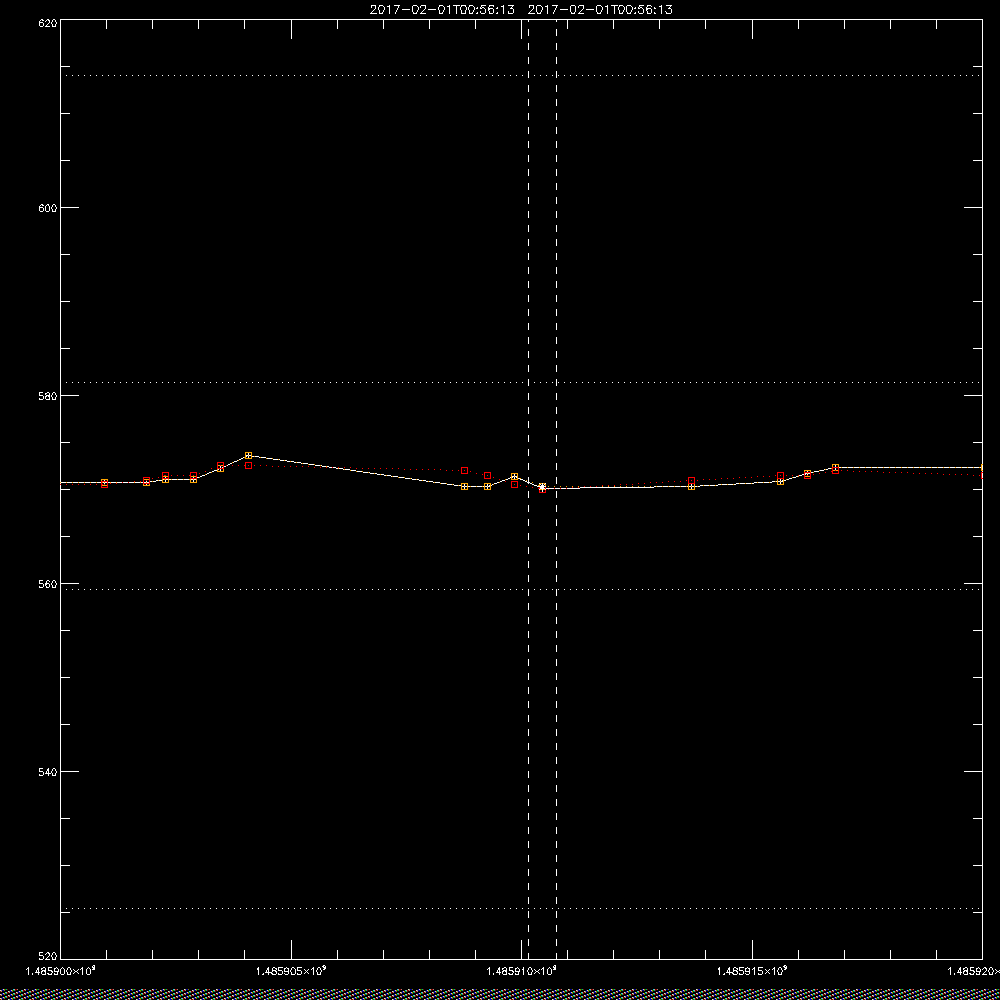
Task: Select the 540 y-axis label
Action: click(48, 772)
